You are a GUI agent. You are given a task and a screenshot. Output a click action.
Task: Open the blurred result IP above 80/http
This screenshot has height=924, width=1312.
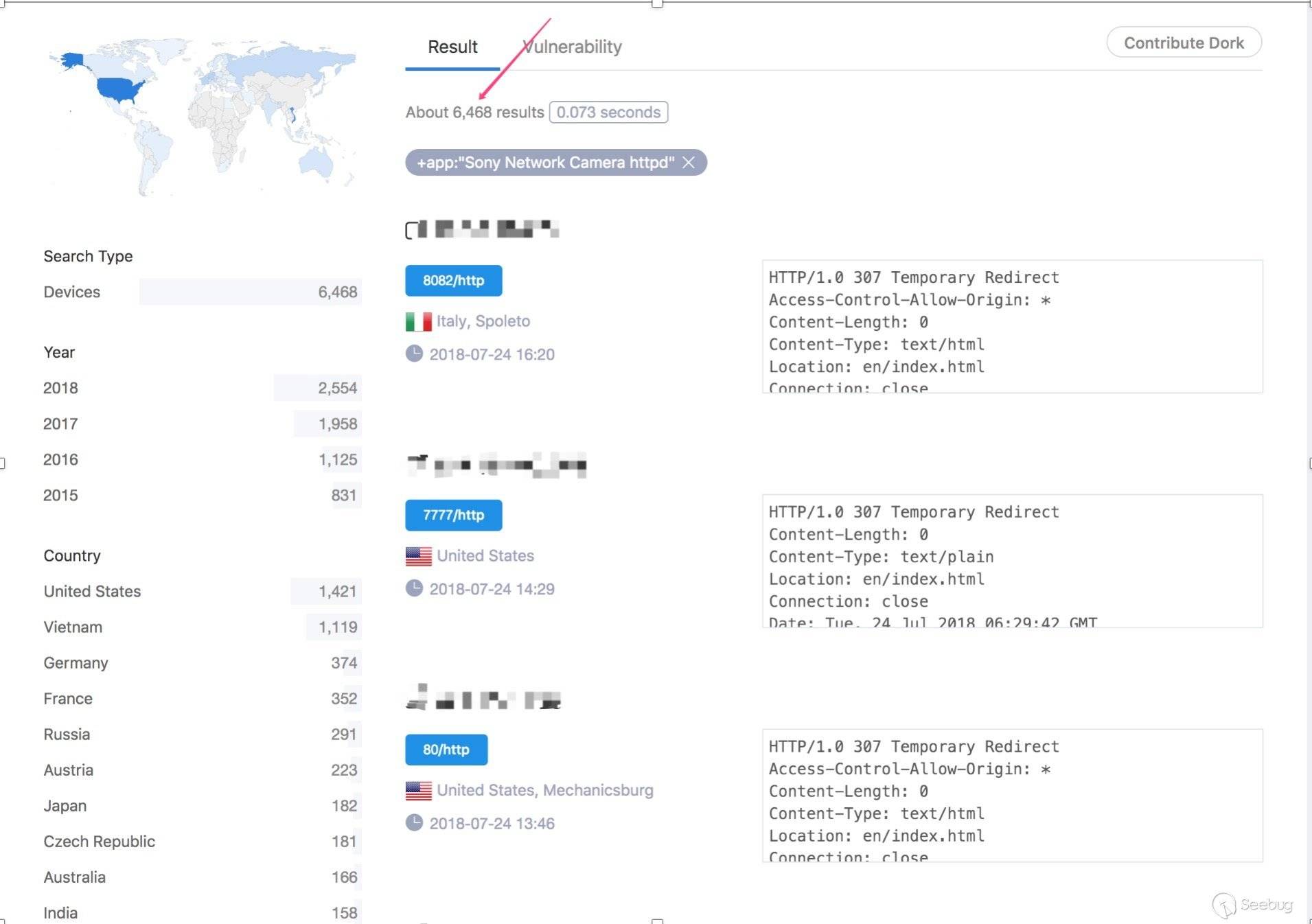point(483,697)
